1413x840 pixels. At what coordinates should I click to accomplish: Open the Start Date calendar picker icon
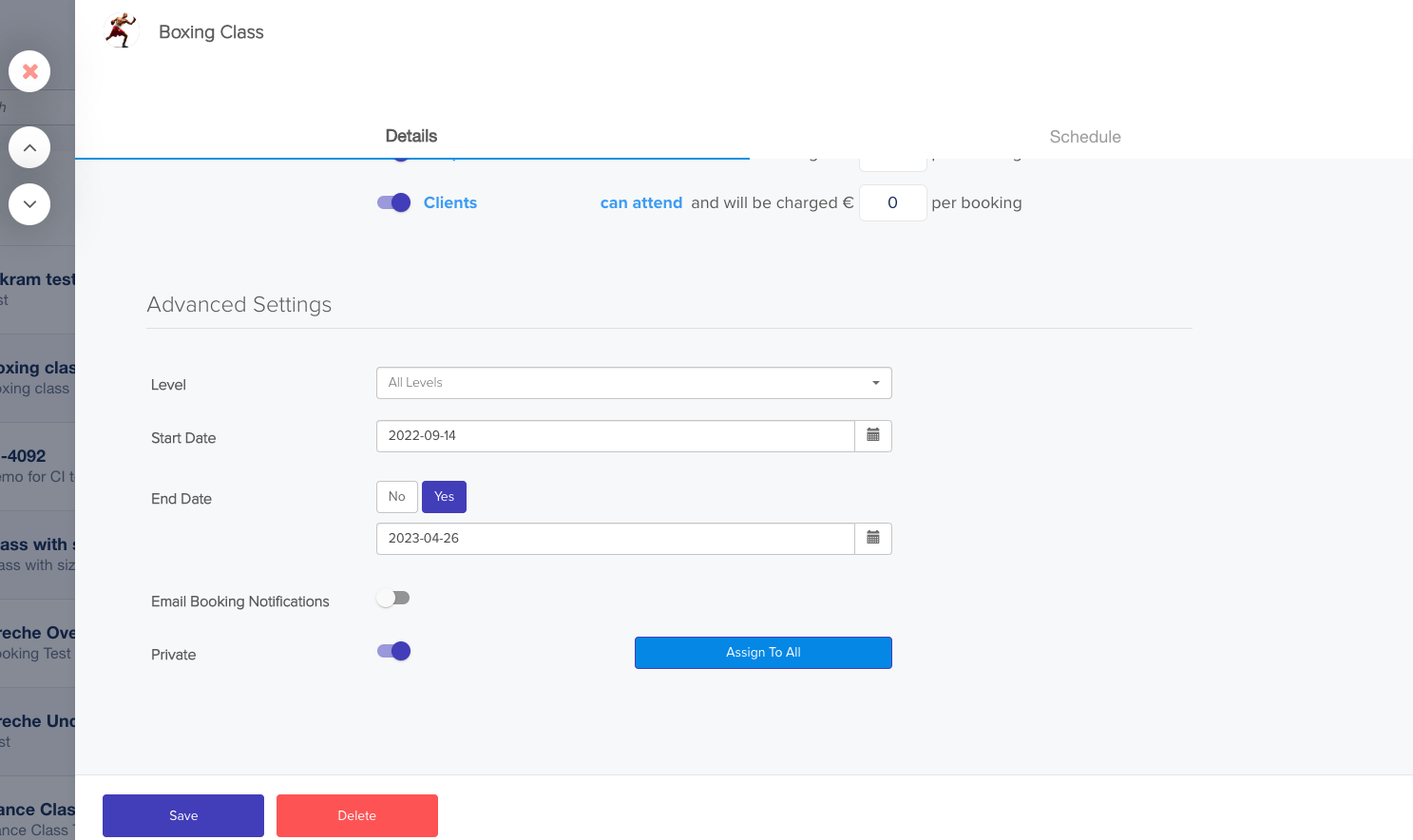pyautogui.click(x=873, y=436)
